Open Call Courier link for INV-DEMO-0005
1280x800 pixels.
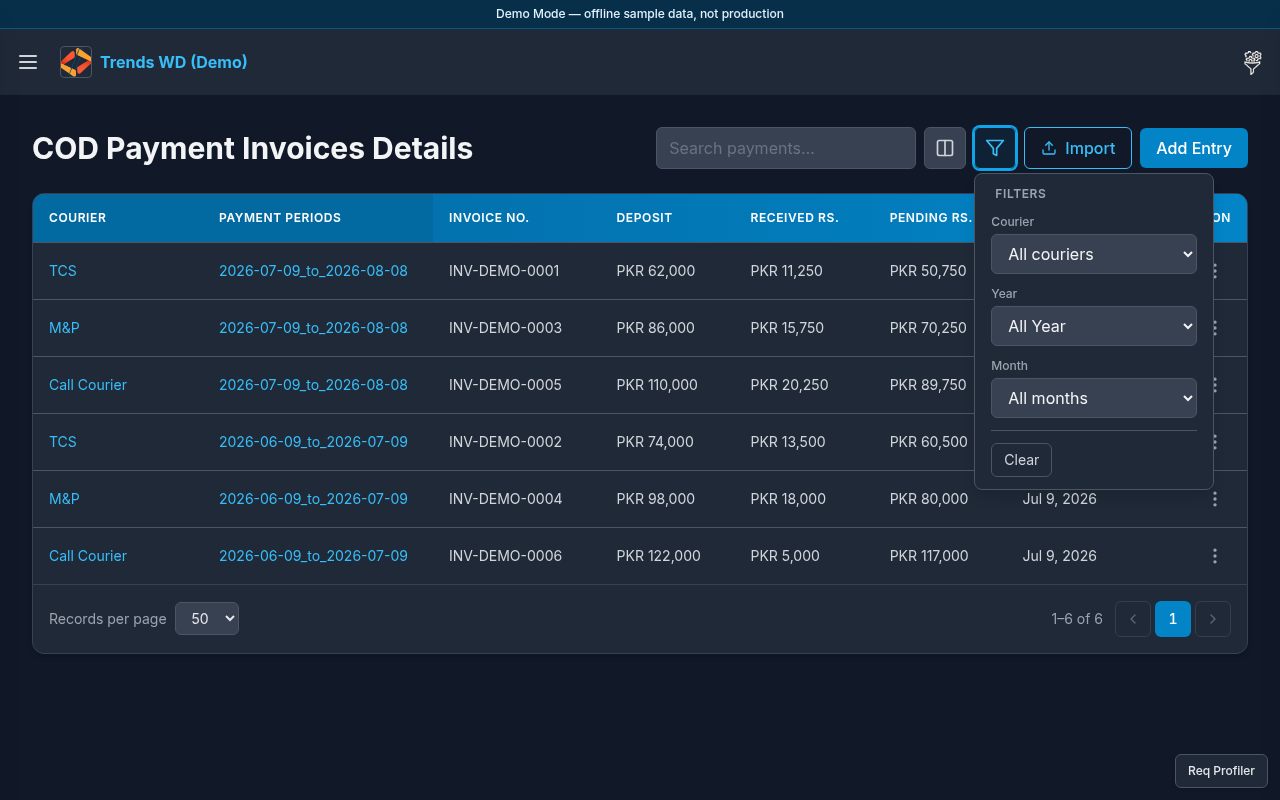coord(88,385)
